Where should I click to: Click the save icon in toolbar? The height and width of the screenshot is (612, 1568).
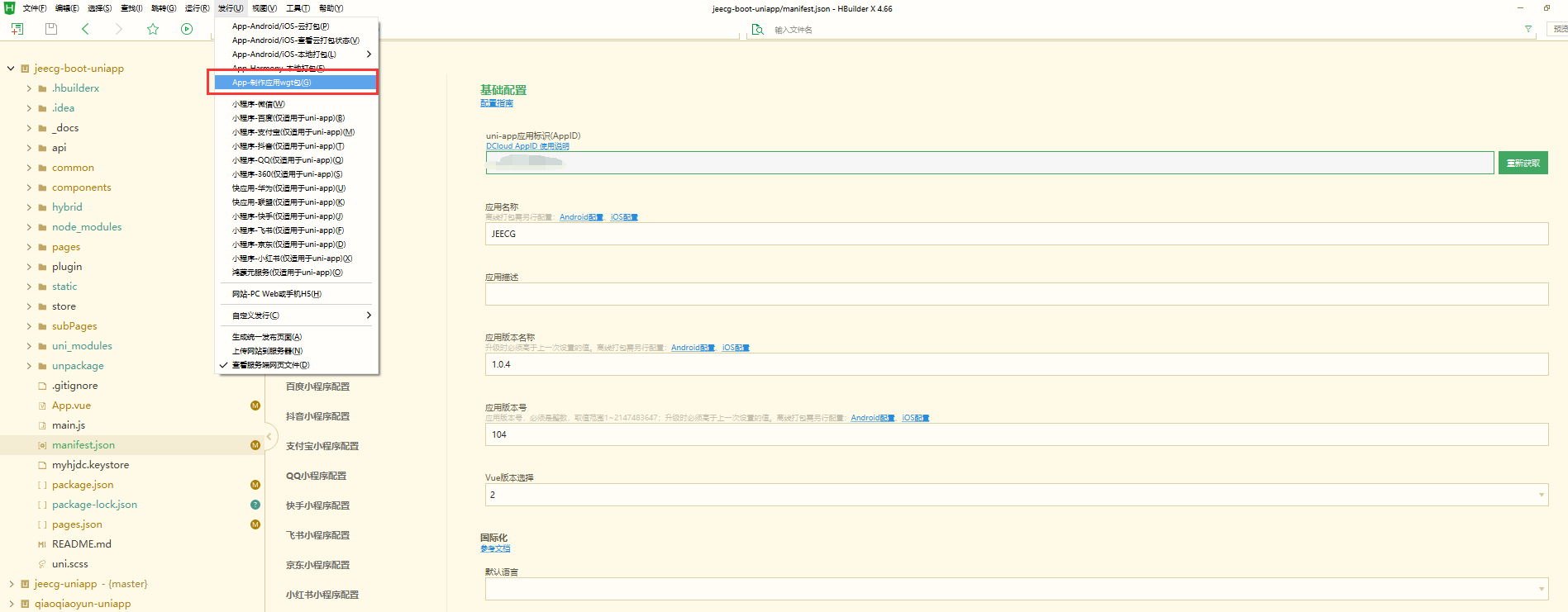[x=51, y=29]
